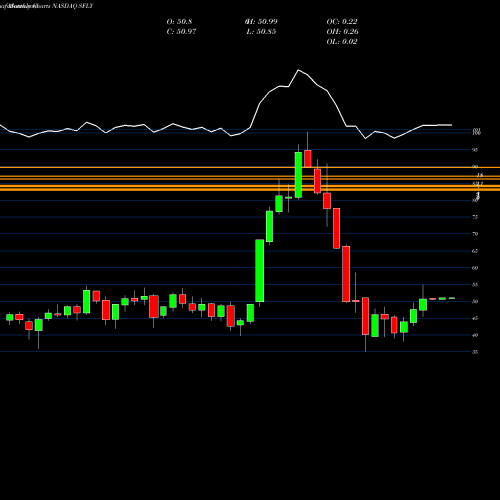Click the 65 price axis label

[475, 251]
